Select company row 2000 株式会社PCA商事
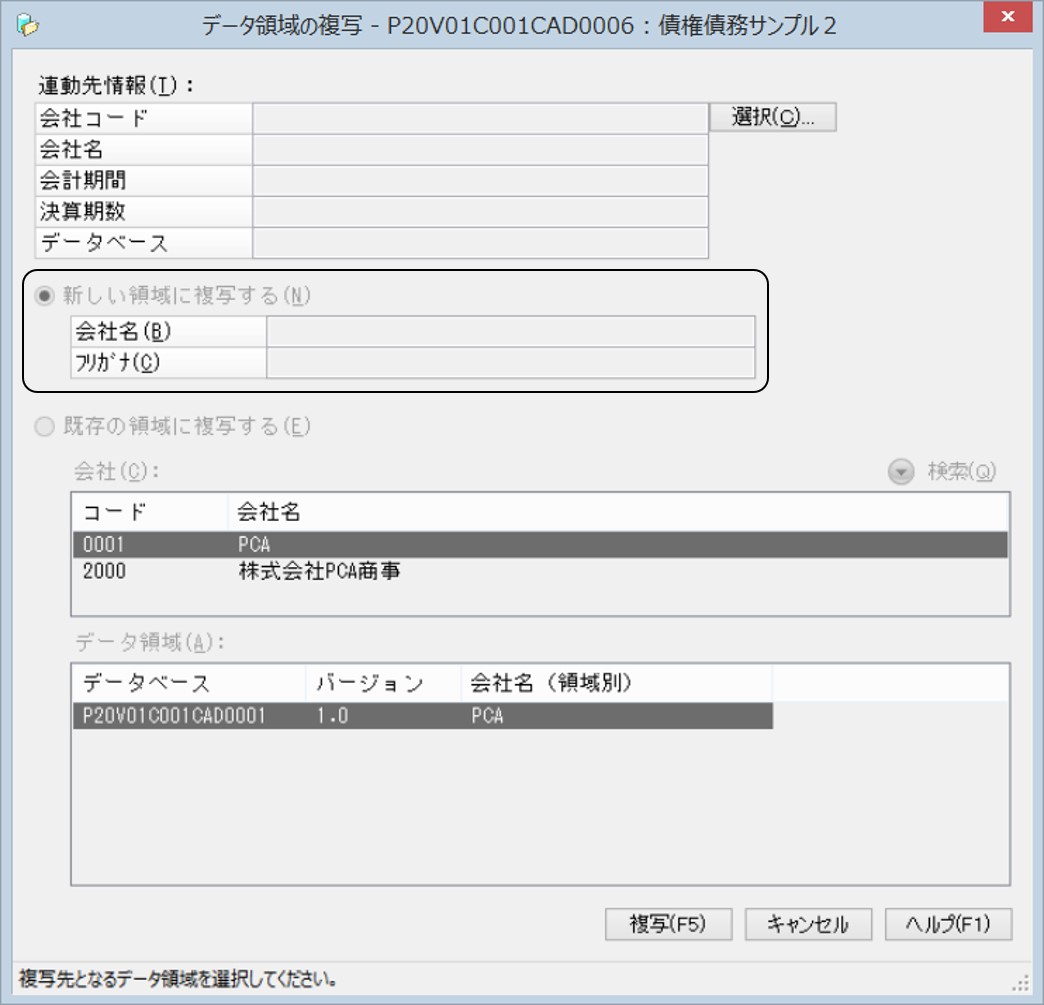This screenshot has width=1044, height=1005. (x=540, y=573)
